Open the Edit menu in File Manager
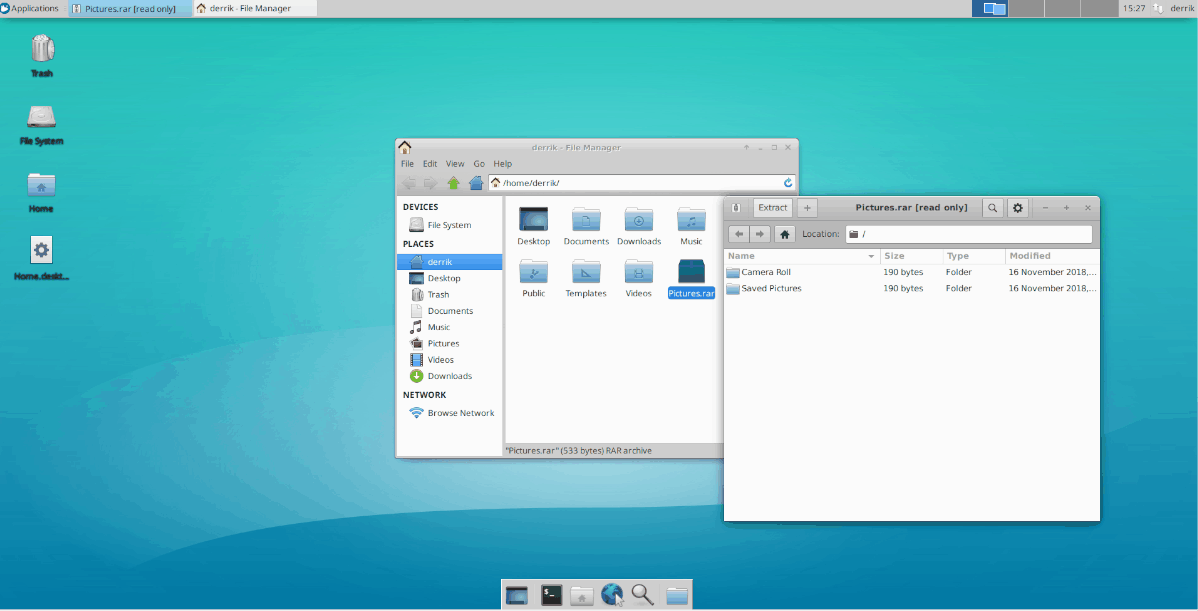 [430, 164]
